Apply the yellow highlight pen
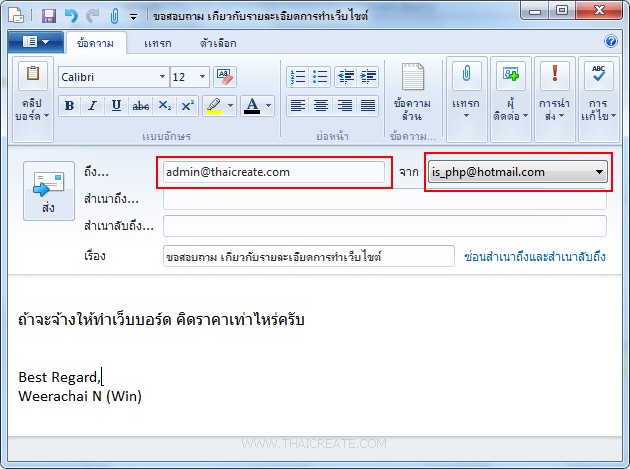 click(x=214, y=106)
